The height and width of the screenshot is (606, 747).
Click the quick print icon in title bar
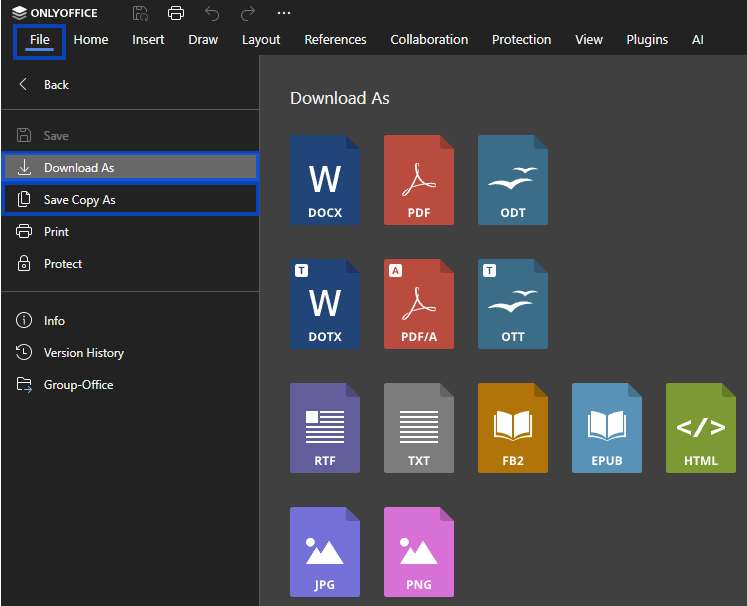click(176, 13)
